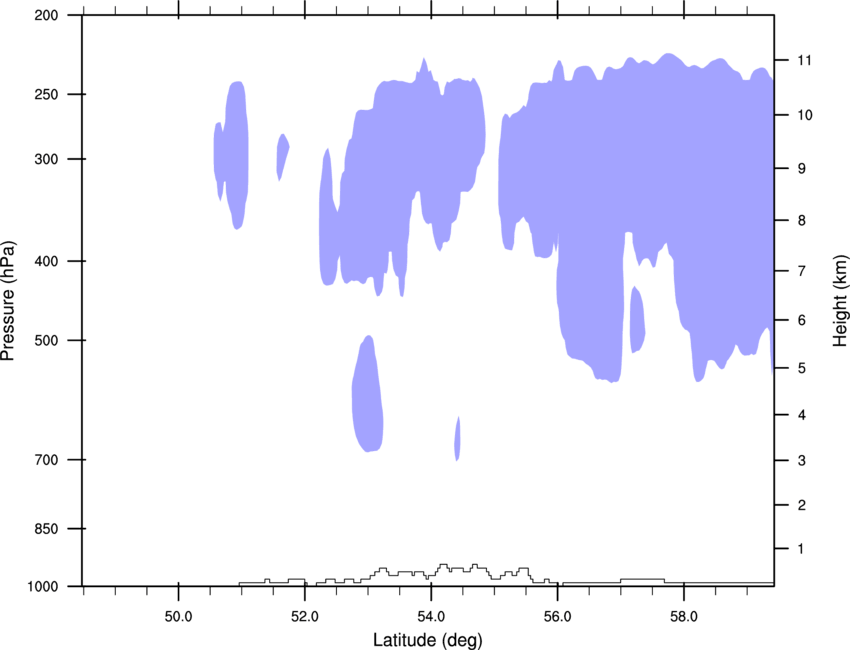Pick the 6 km height label
Image resolution: width=850 pixels, height=650 pixels.
tap(801, 320)
